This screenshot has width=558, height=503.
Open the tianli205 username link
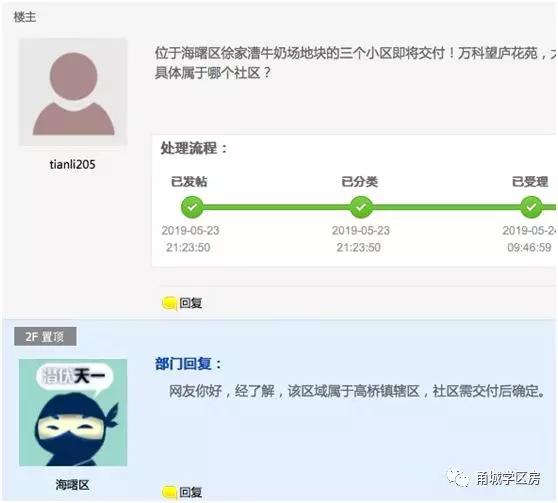coord(73,164)
